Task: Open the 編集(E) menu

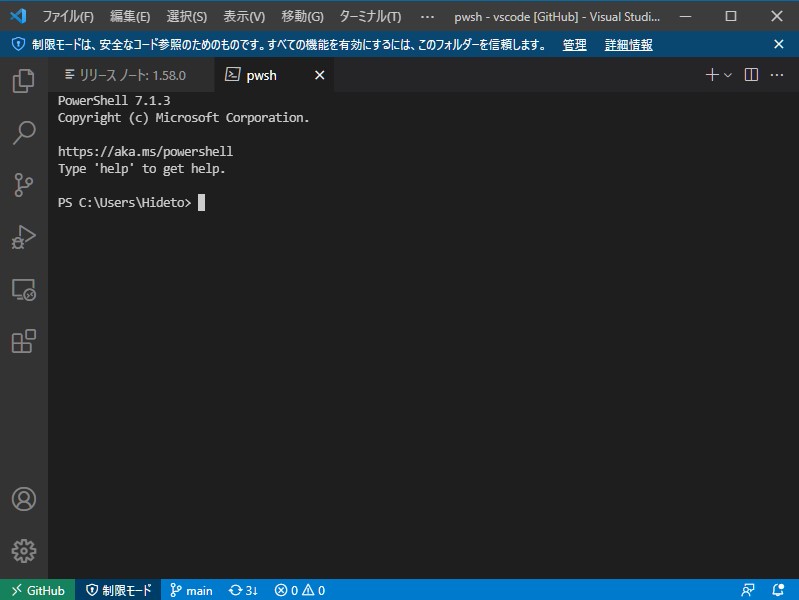Action: 130,17
